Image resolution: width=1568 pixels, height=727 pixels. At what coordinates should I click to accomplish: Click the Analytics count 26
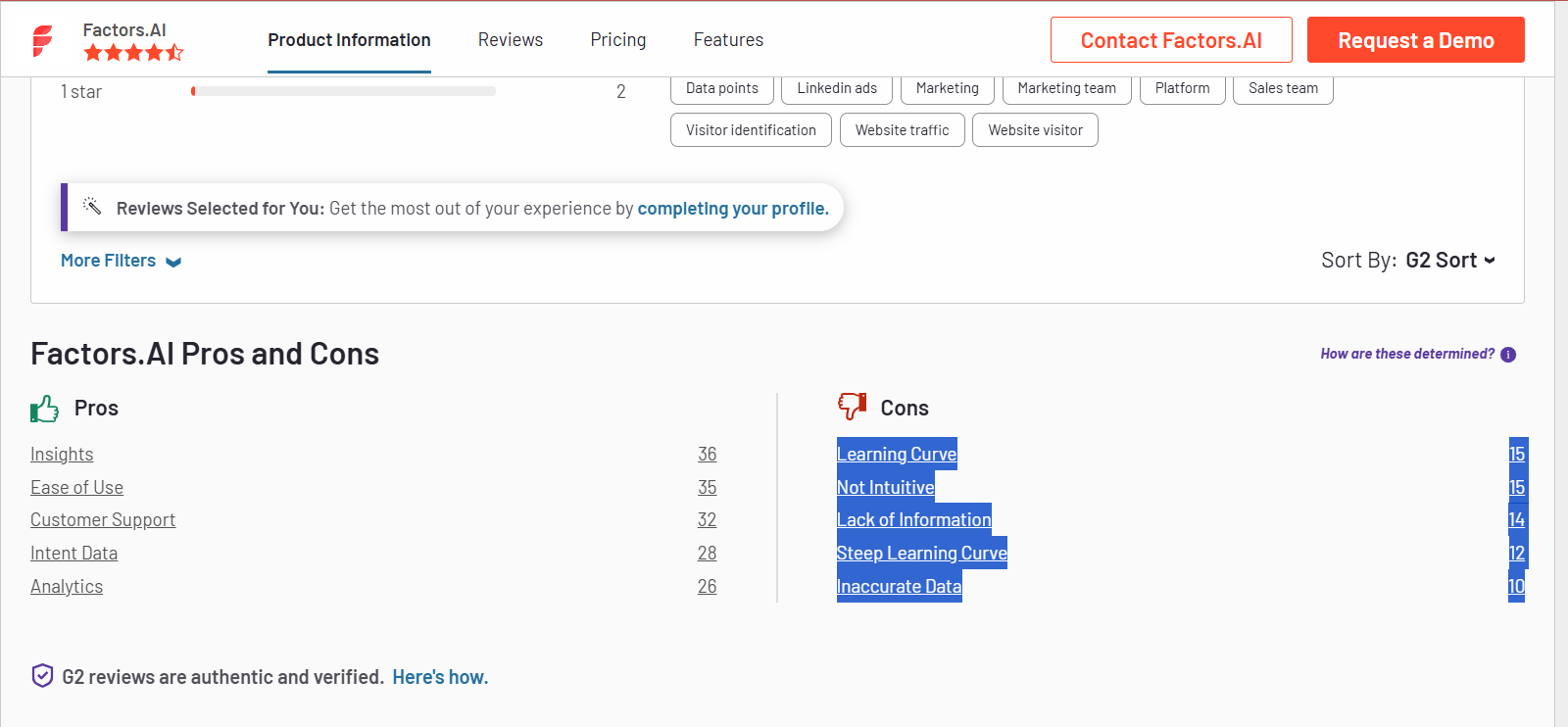pyautogui.click(x=708, y=587)
